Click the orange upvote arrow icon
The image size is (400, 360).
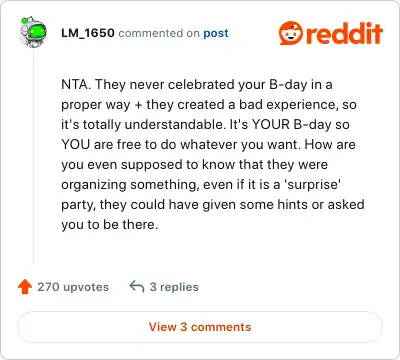25,287
